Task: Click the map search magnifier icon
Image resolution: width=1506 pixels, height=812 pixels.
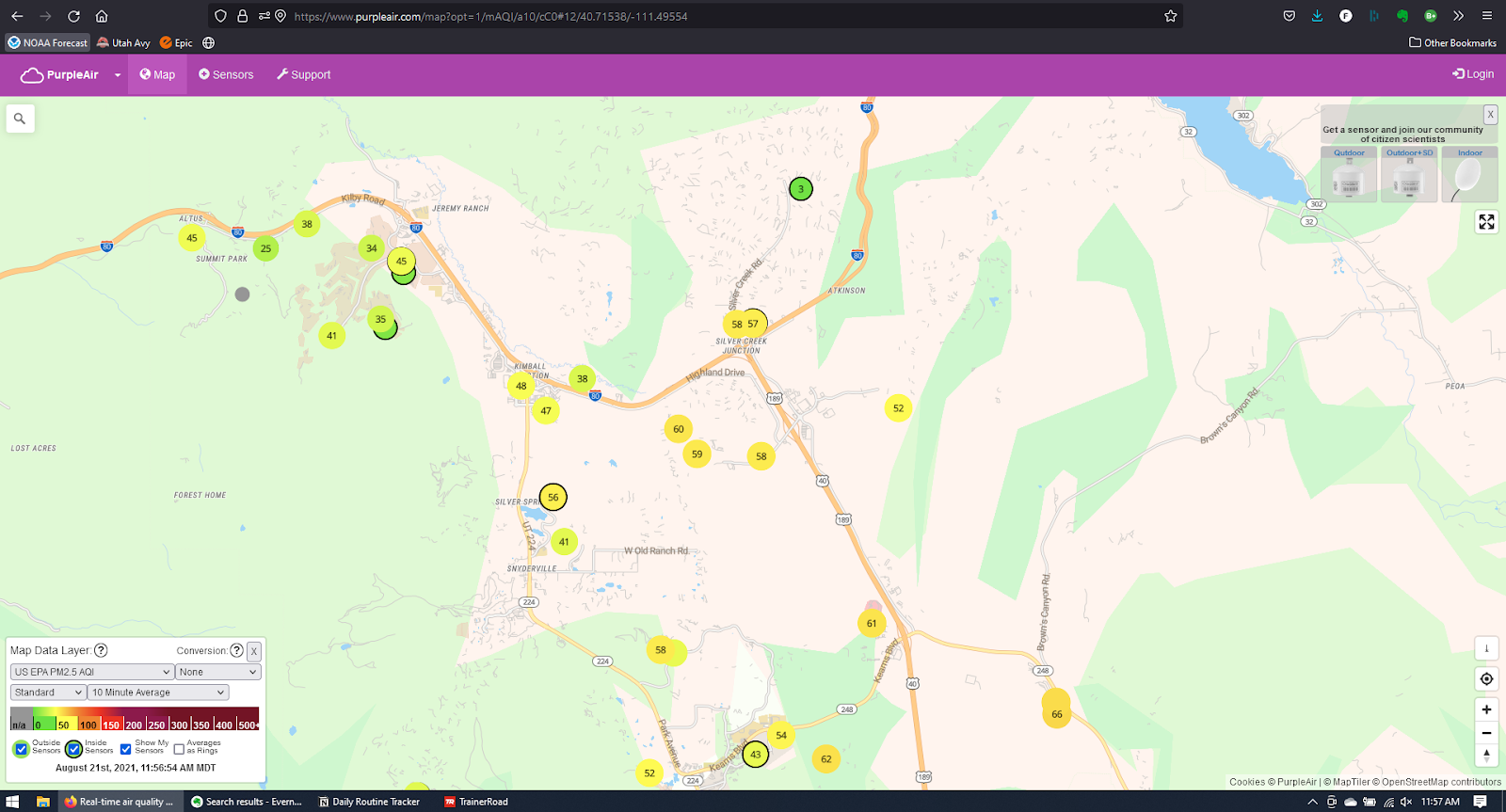Action: tap(20, 119)
